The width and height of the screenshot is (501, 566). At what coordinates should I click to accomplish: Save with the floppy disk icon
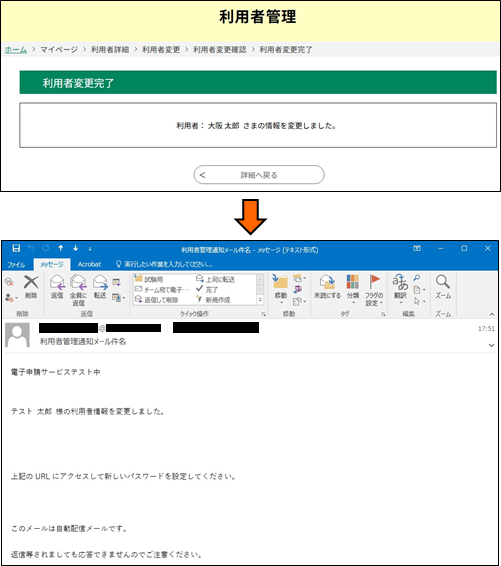[16, 248]
